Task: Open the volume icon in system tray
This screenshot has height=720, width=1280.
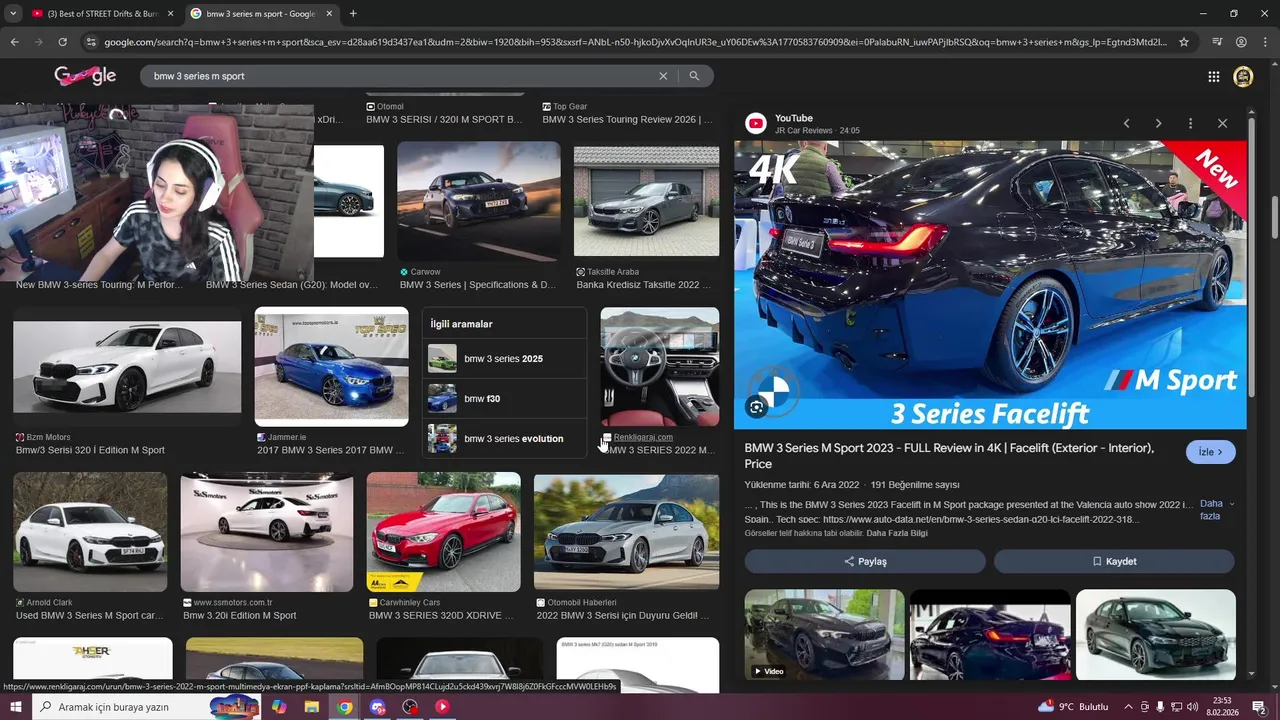Action: click(1192, 707)
